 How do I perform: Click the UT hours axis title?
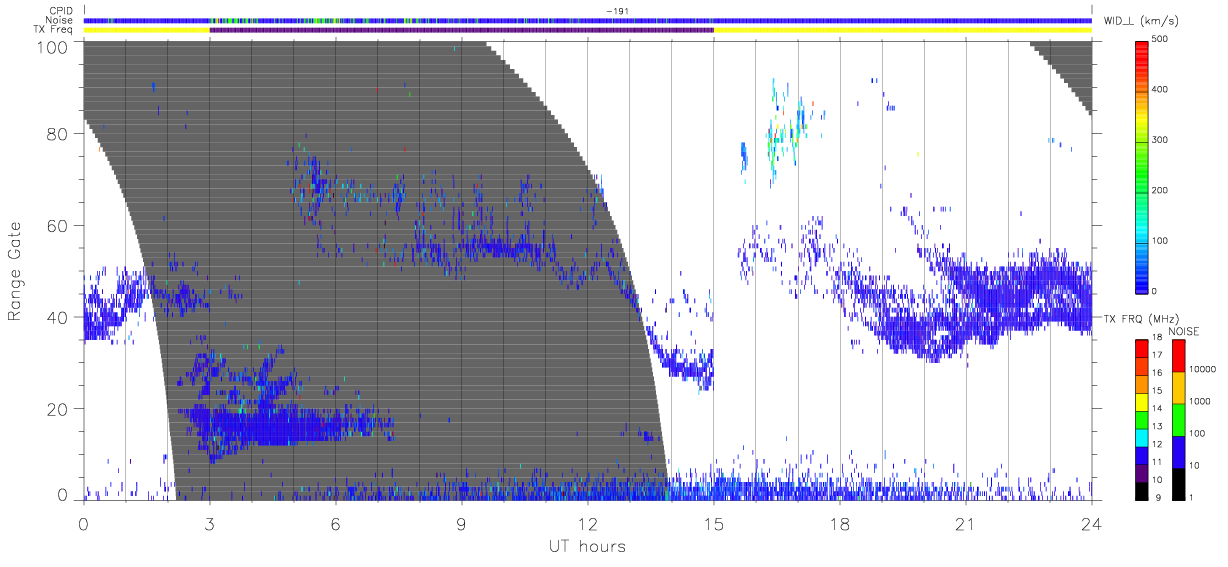pyautogui.click(x=586, y=546)
